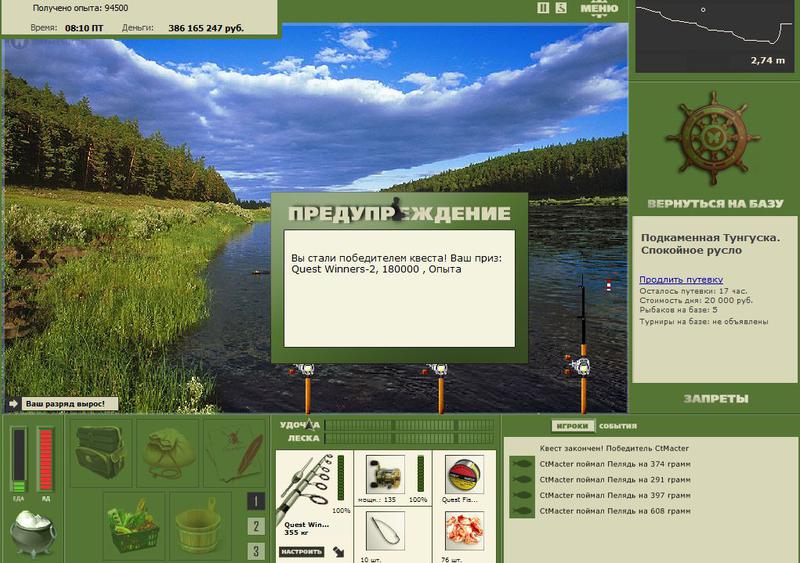Switch to the ИГРОКИ tab

(x=572, y=426)
